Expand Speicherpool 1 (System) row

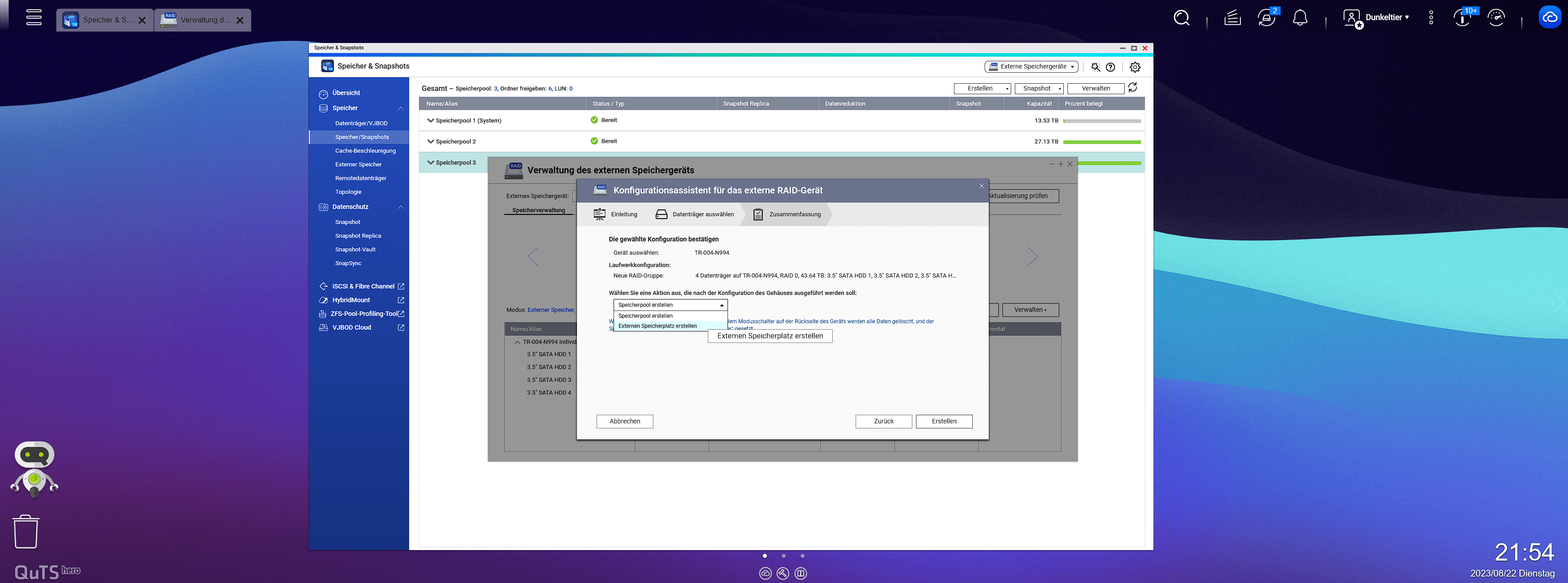click(431, 121)
